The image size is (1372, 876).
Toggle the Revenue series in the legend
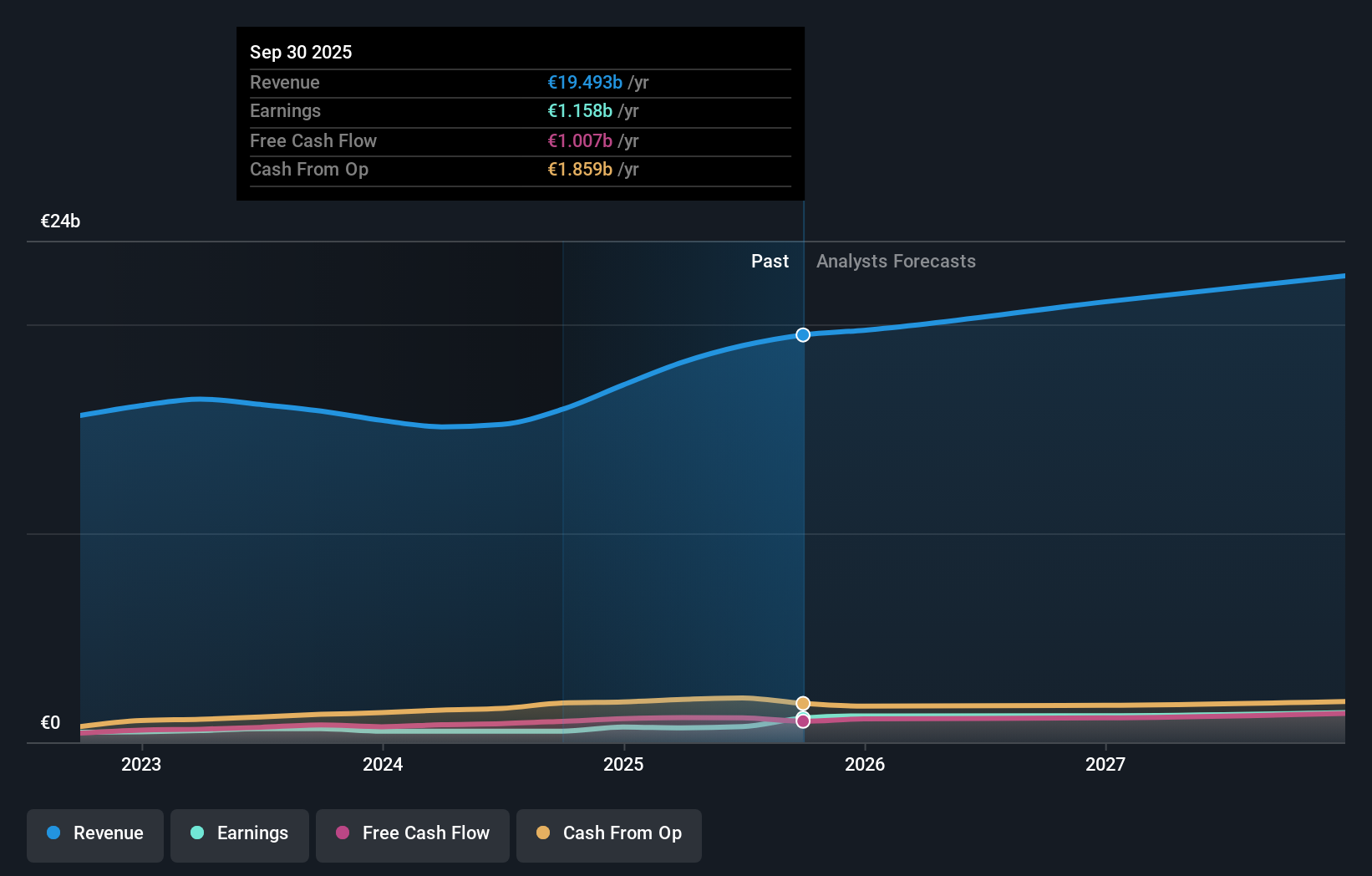(x=94, y=833)
